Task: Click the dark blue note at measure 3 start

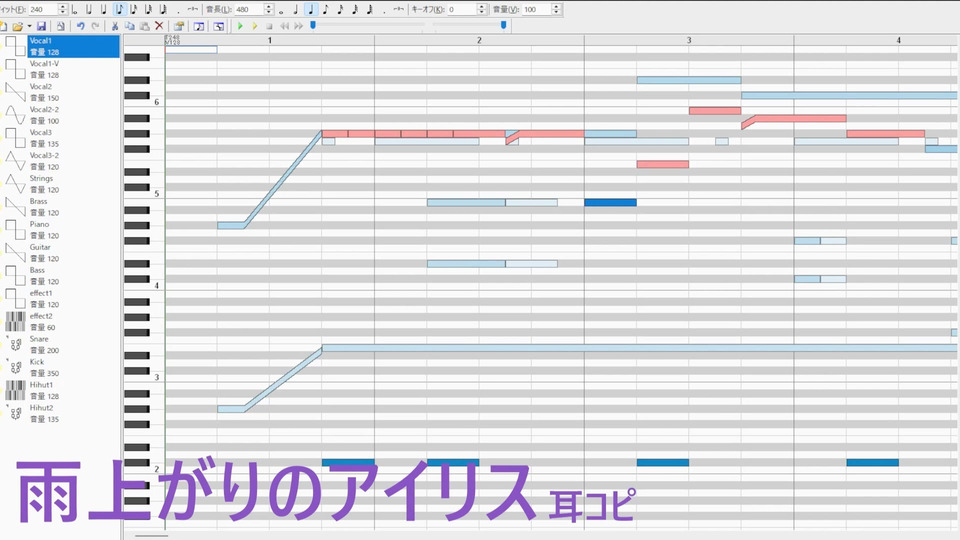Action: pos(610,203)
